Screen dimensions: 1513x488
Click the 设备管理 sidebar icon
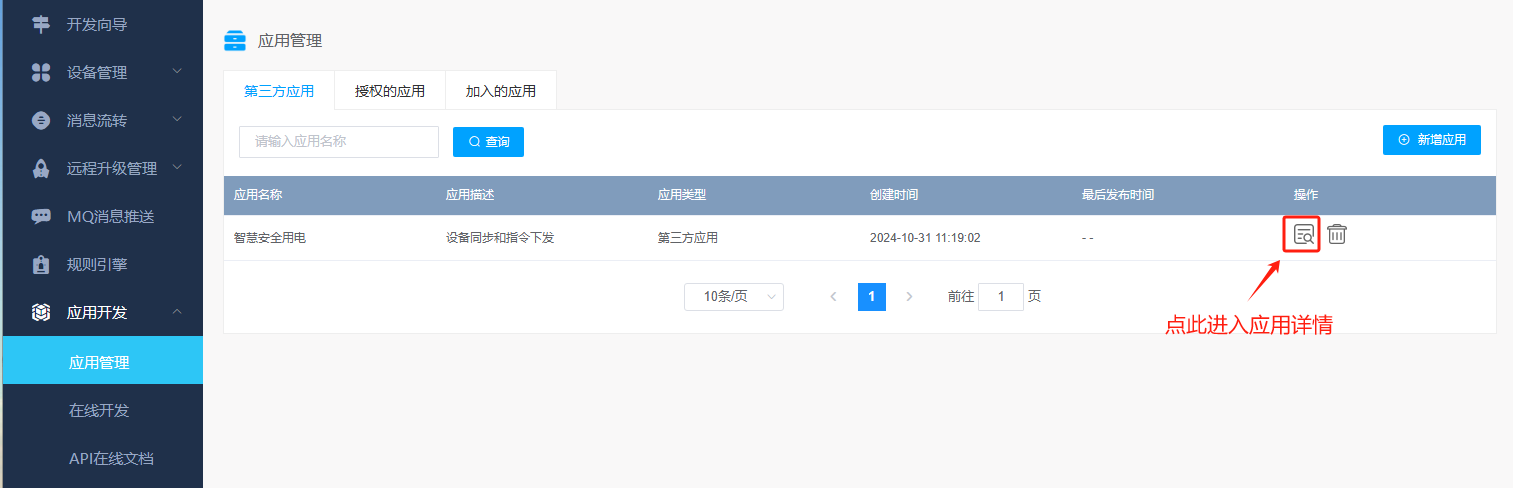pos(41,72)
